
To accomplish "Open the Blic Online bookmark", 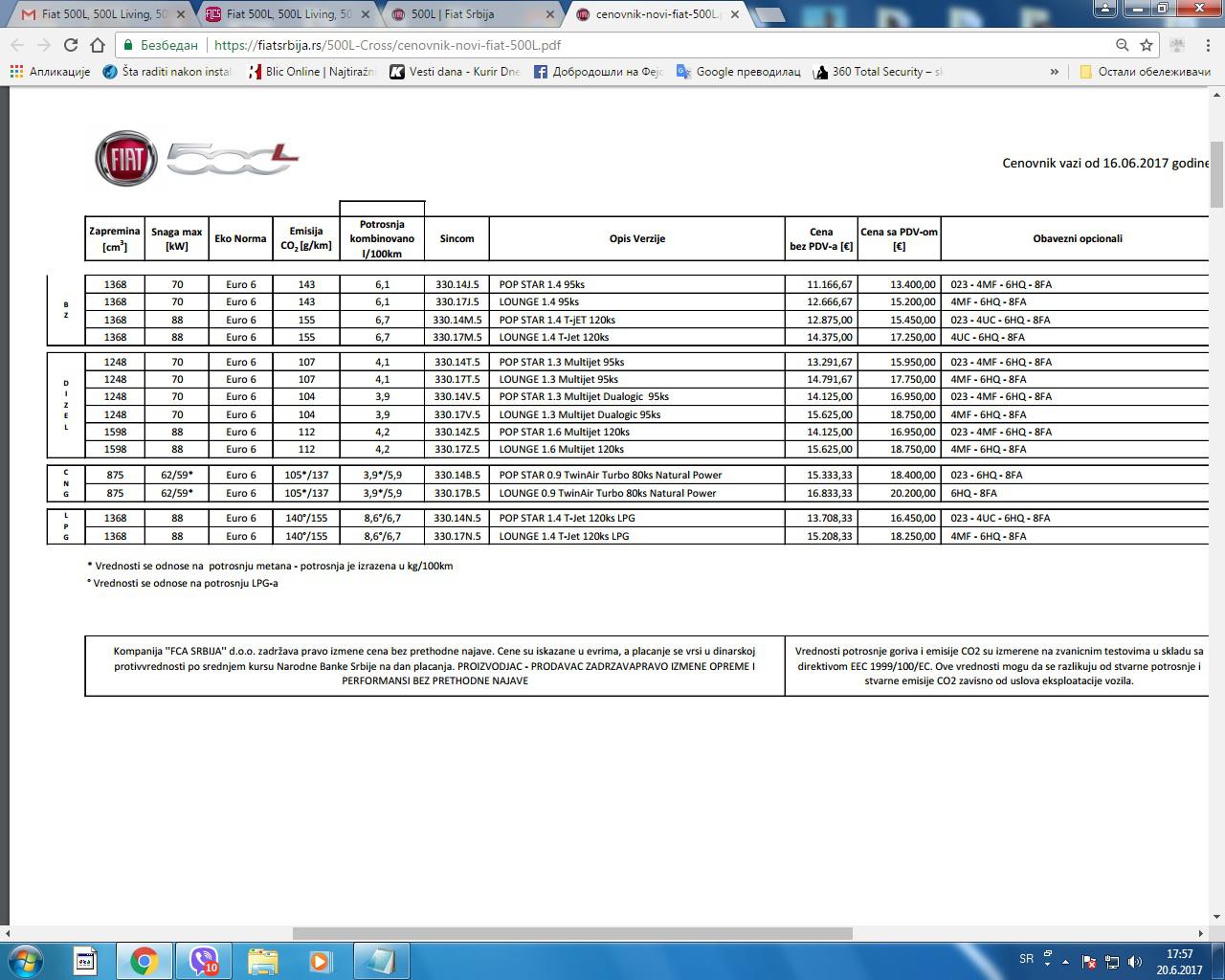I will point(312,72).
